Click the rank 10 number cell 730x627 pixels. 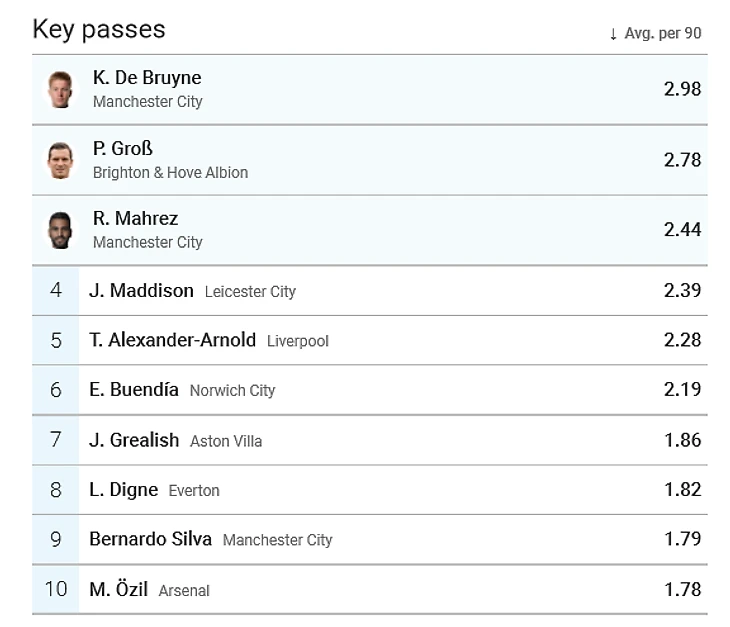click(x=56, y=589)
